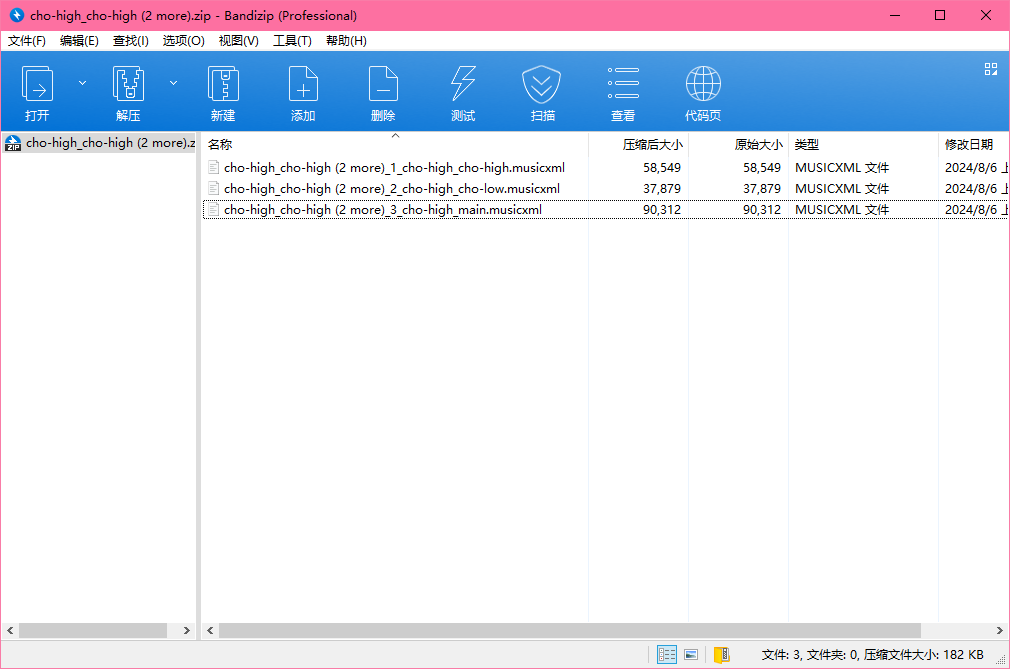Open the File (文件) menu
The image size is (1010, 669).
tap(27, 41)
